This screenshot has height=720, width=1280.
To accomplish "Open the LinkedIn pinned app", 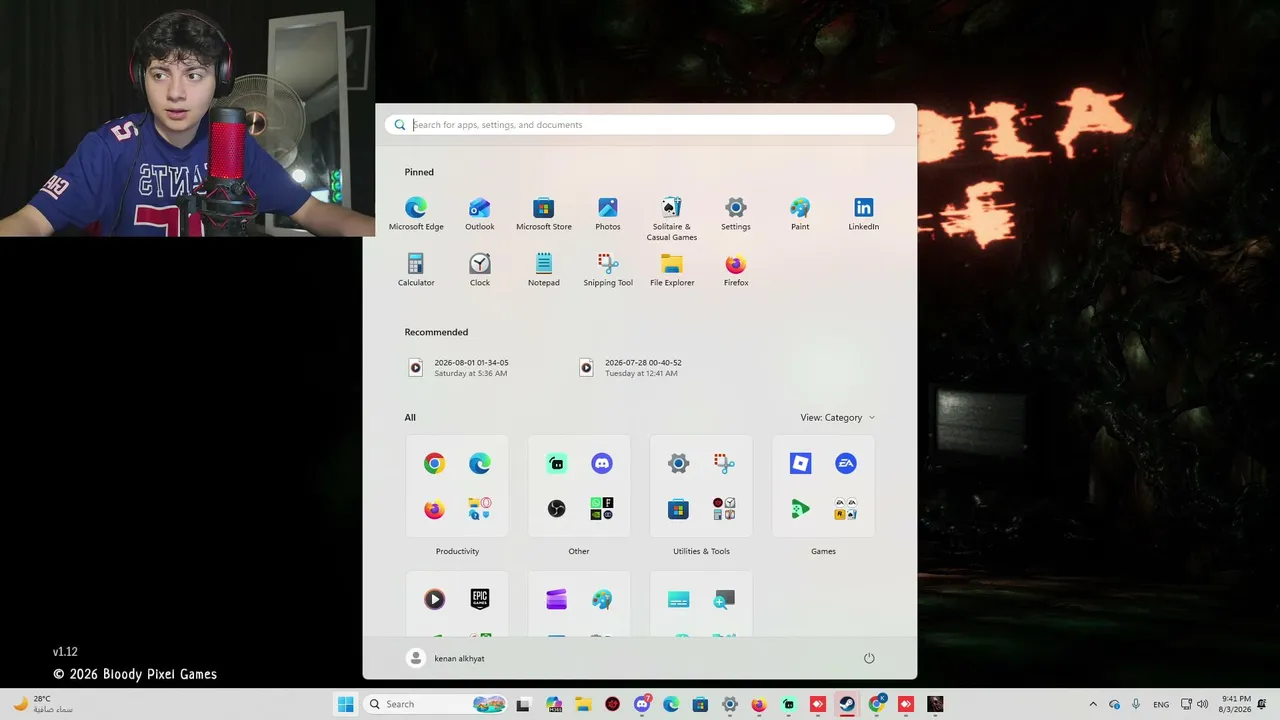I will [864, 214].
